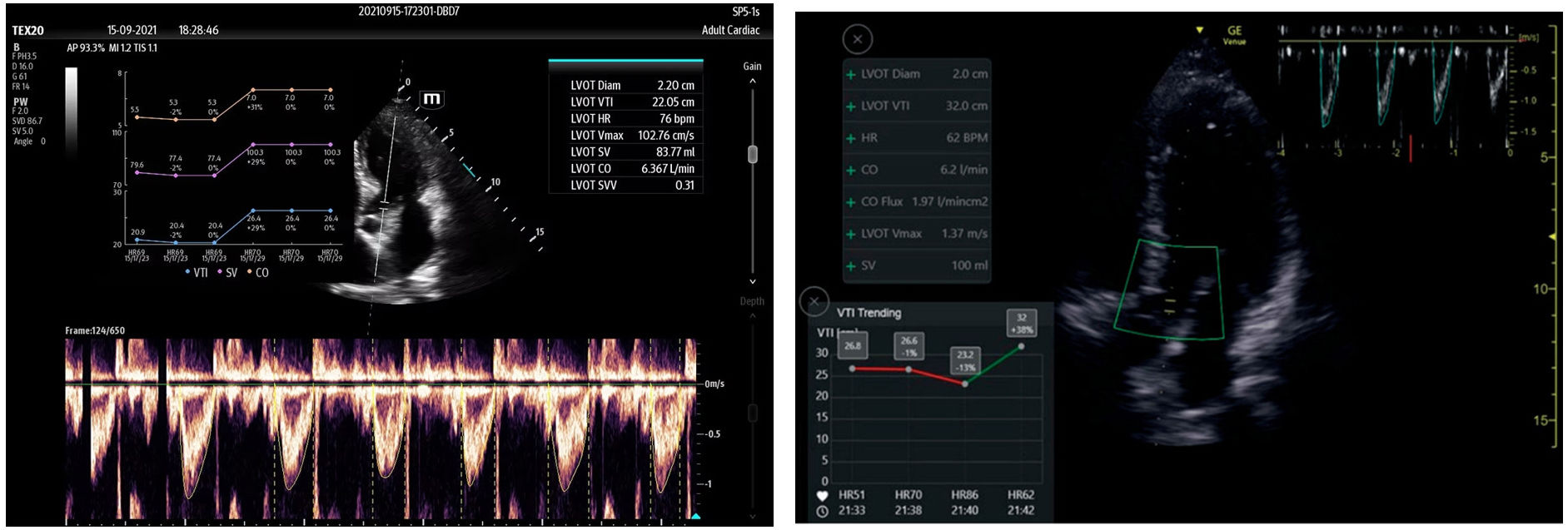This screenshot has height=530, width=1568.
Task: Click the grayscale bar on the left
Action: tap(72, 108)
